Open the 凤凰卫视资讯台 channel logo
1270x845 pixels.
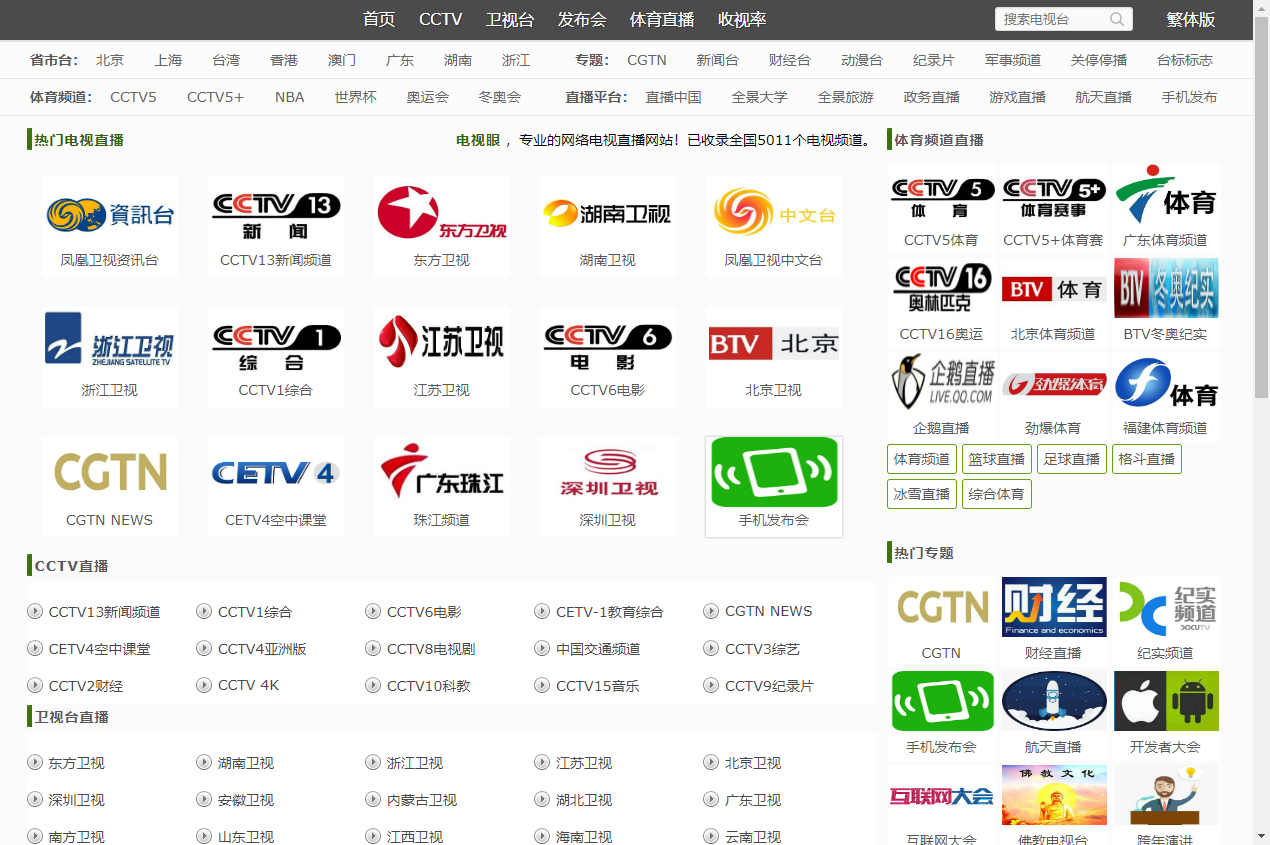click(110, 214)
